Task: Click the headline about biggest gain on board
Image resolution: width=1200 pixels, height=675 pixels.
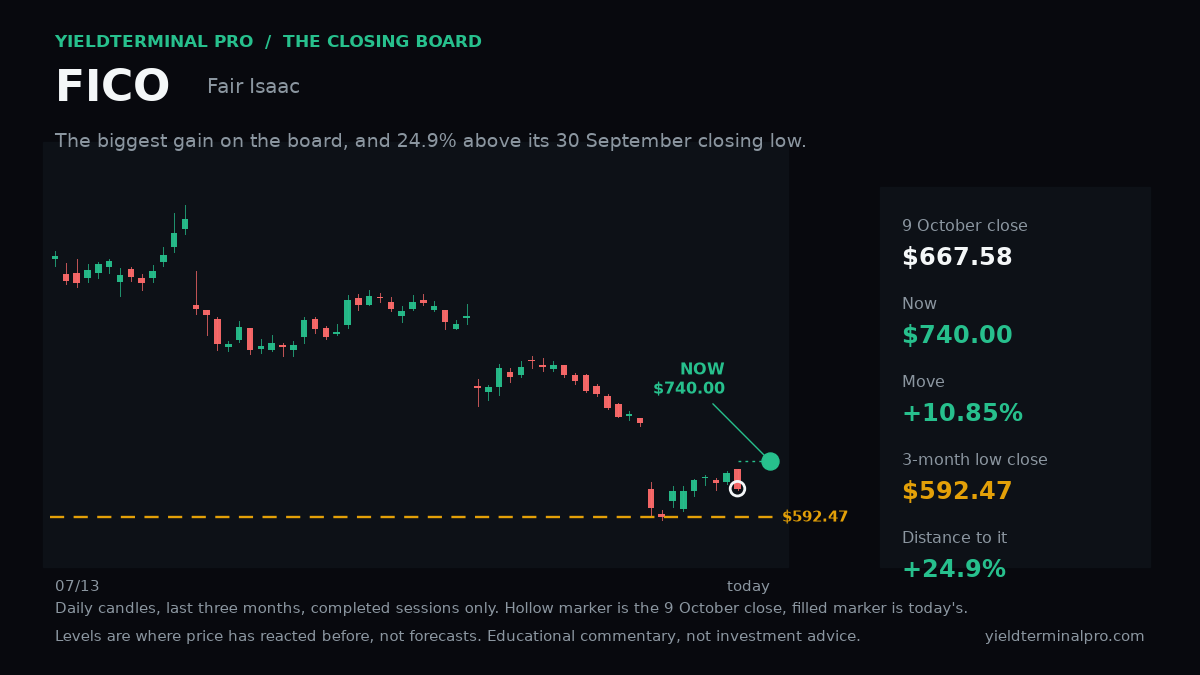Action: click(x=431, y=141)
